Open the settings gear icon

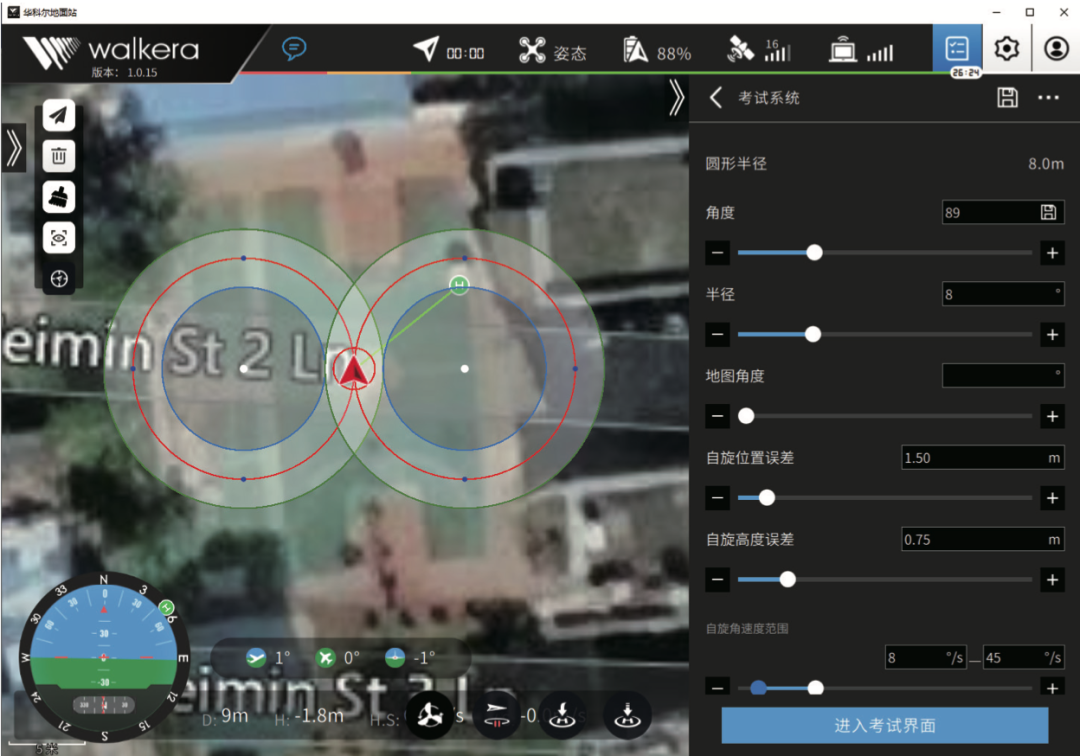pos(1007,49)
